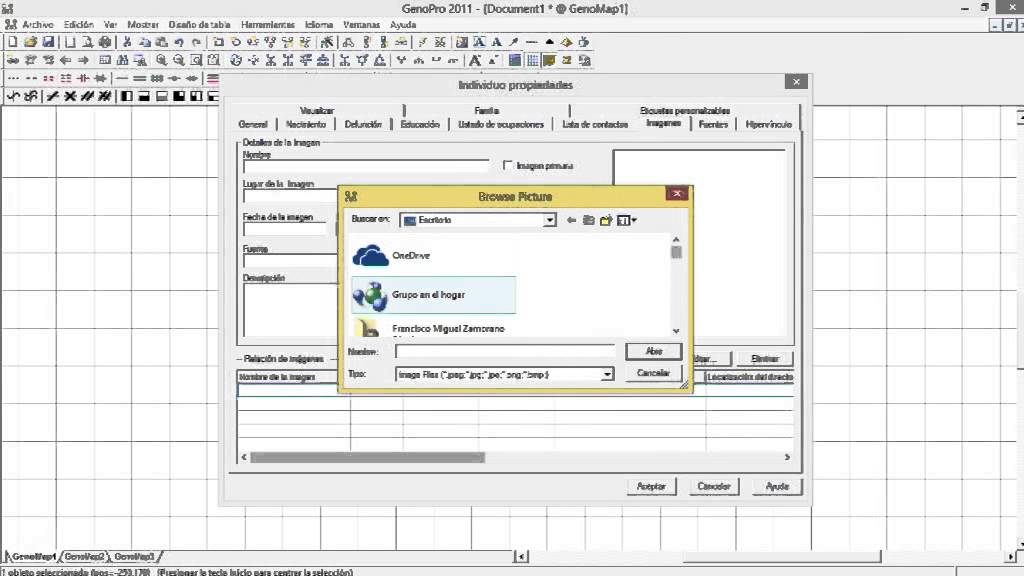The height and width of the screenshot is (576, 1024).
Task: Click the Aceptar button in properties dialog
Action: [651, 487]
